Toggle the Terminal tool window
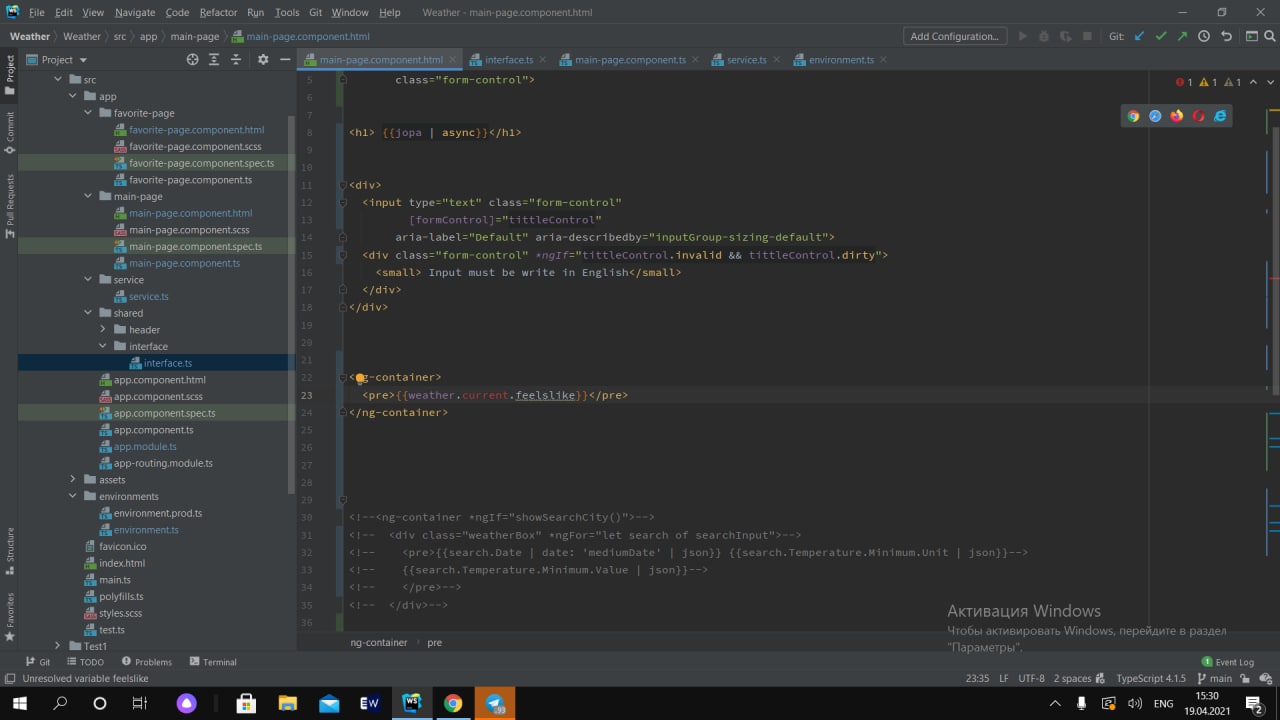 (212, 662)
